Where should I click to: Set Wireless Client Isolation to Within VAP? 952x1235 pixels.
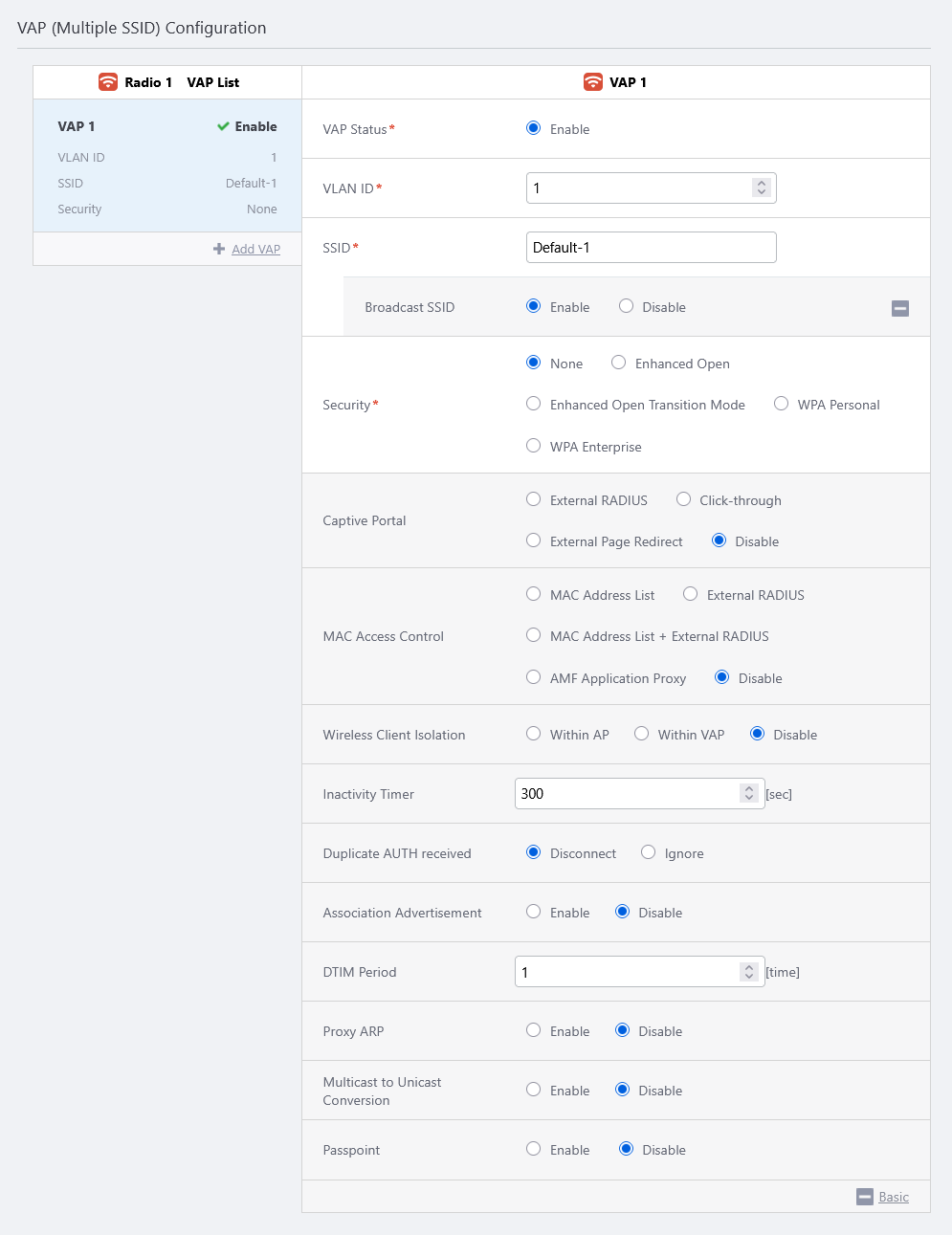point(642,734)
